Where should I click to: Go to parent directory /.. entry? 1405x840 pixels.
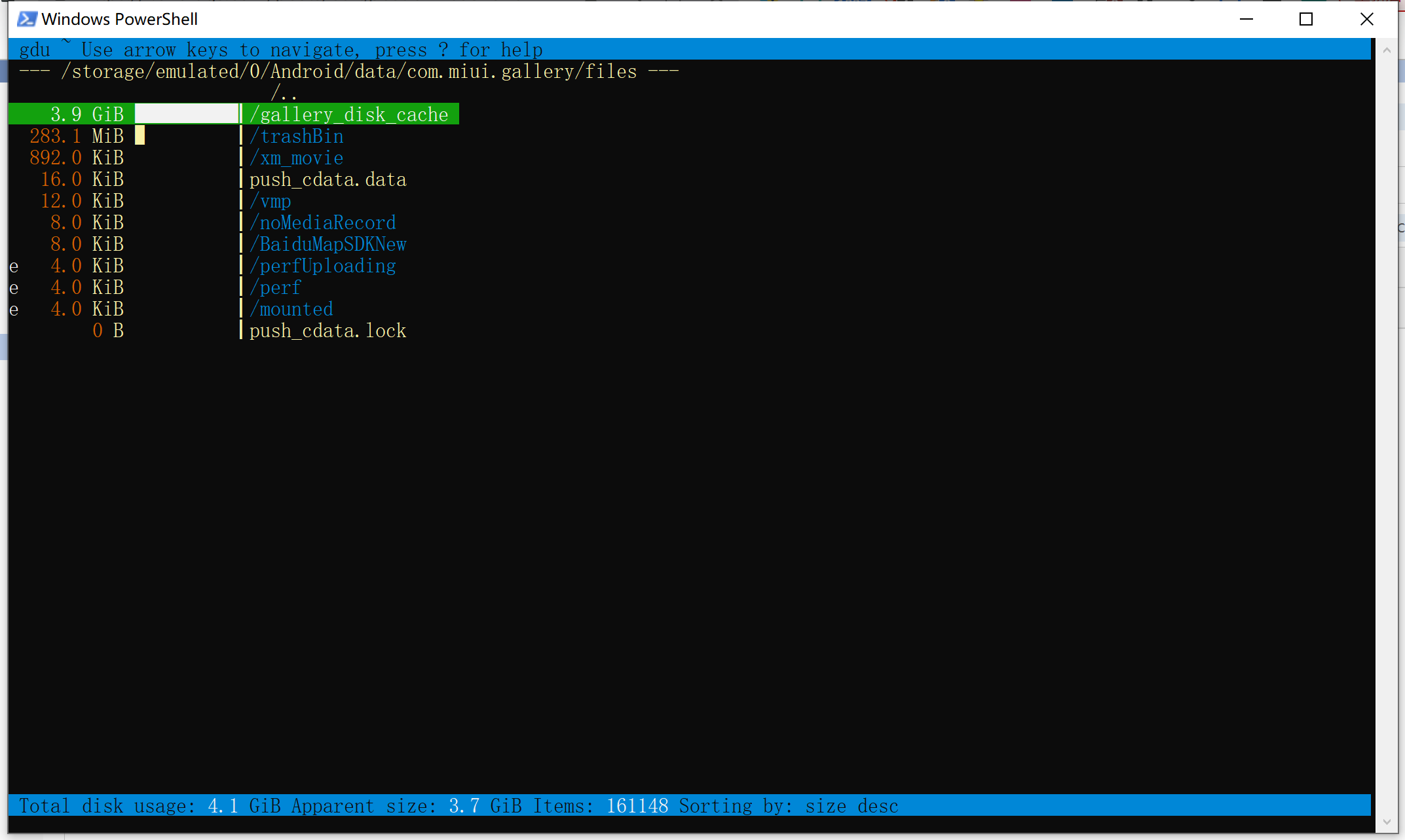pyautogui.click(x=284, y=92)
